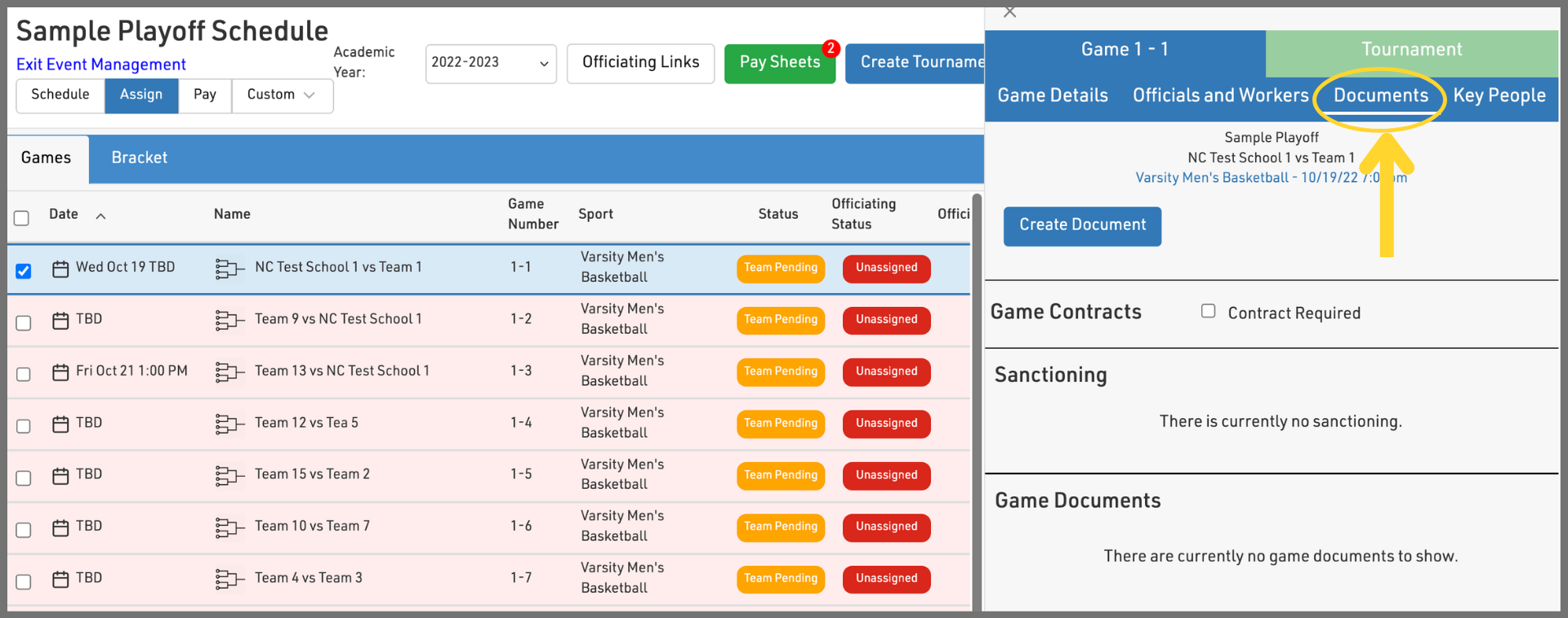Click bracket icon beside Team 9 vs NC Test School 1
Viewport: 1568px width, 618px height.
click(229, 320)
